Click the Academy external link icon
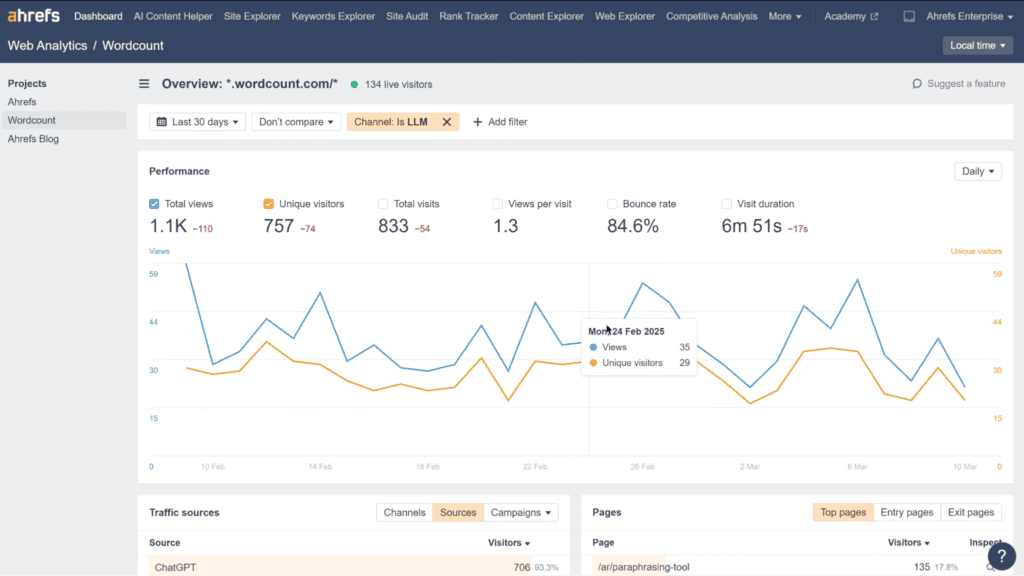This screenshot has height=576, width=1024. (874, 16)
